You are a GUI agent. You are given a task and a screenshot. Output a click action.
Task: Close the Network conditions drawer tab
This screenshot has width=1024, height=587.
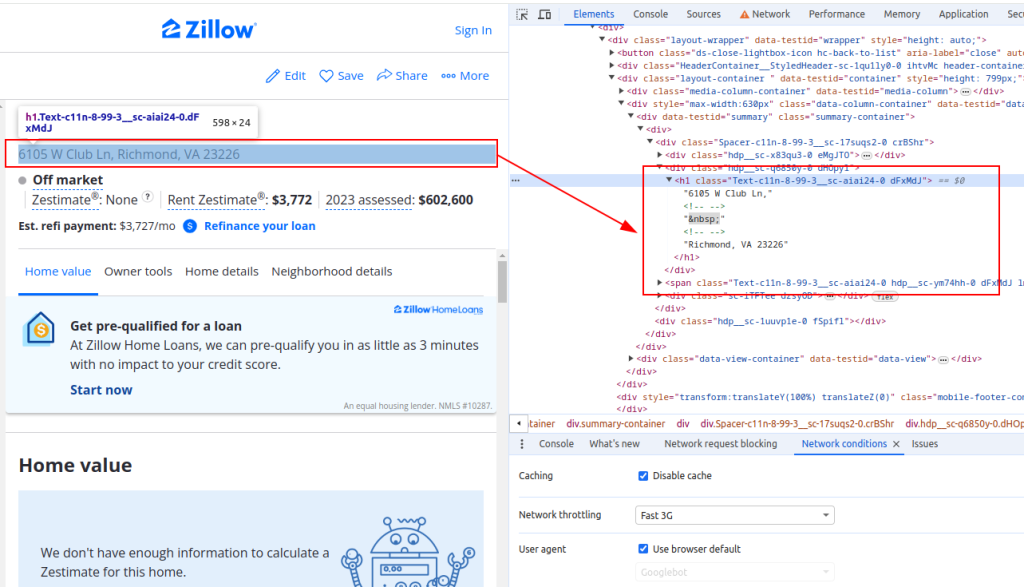896,444
